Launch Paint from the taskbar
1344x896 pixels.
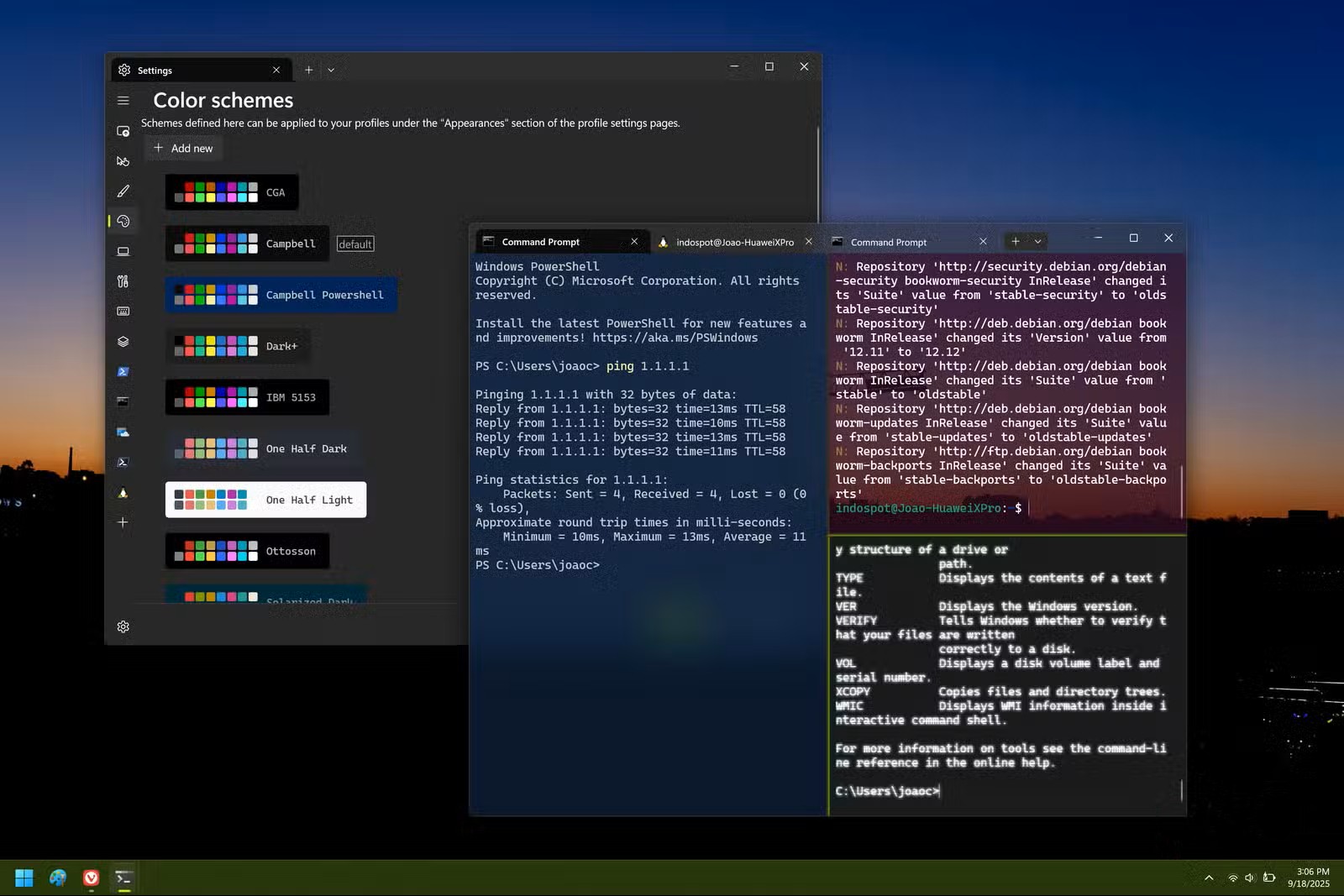(x=57, y=877)
